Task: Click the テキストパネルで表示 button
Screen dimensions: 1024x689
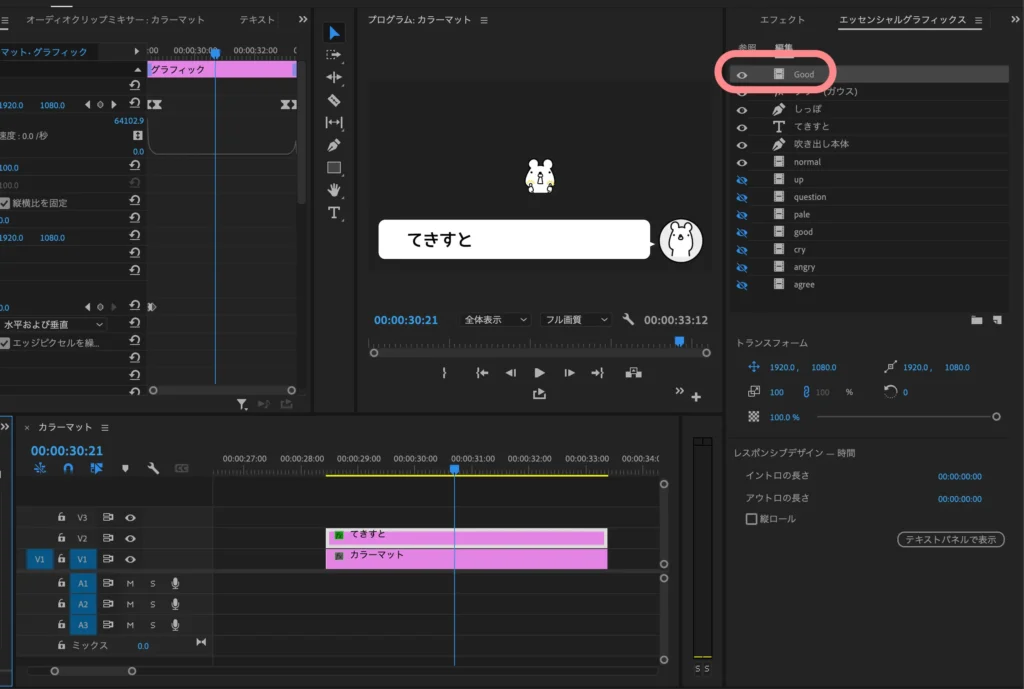Action: (x=950, y=540)
